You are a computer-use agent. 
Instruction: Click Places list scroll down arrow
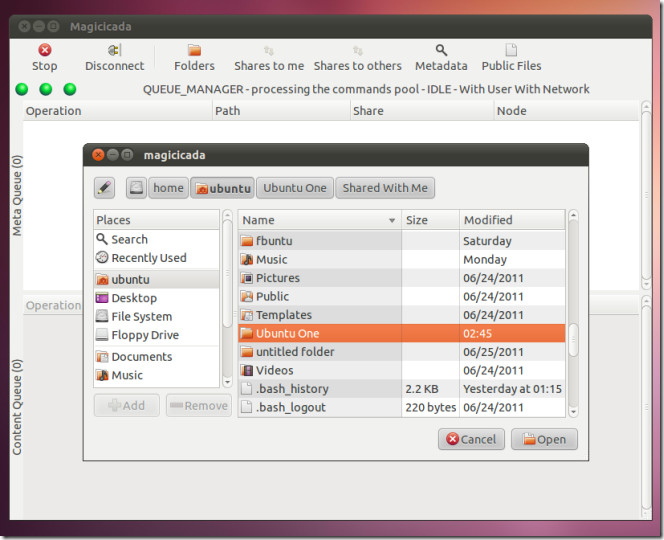[x=227, y=382]
